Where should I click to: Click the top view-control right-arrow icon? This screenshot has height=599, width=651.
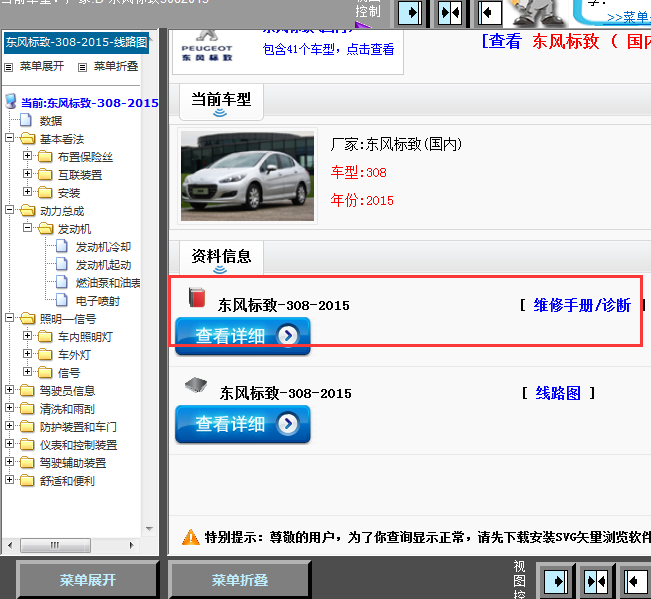point(409,13)
